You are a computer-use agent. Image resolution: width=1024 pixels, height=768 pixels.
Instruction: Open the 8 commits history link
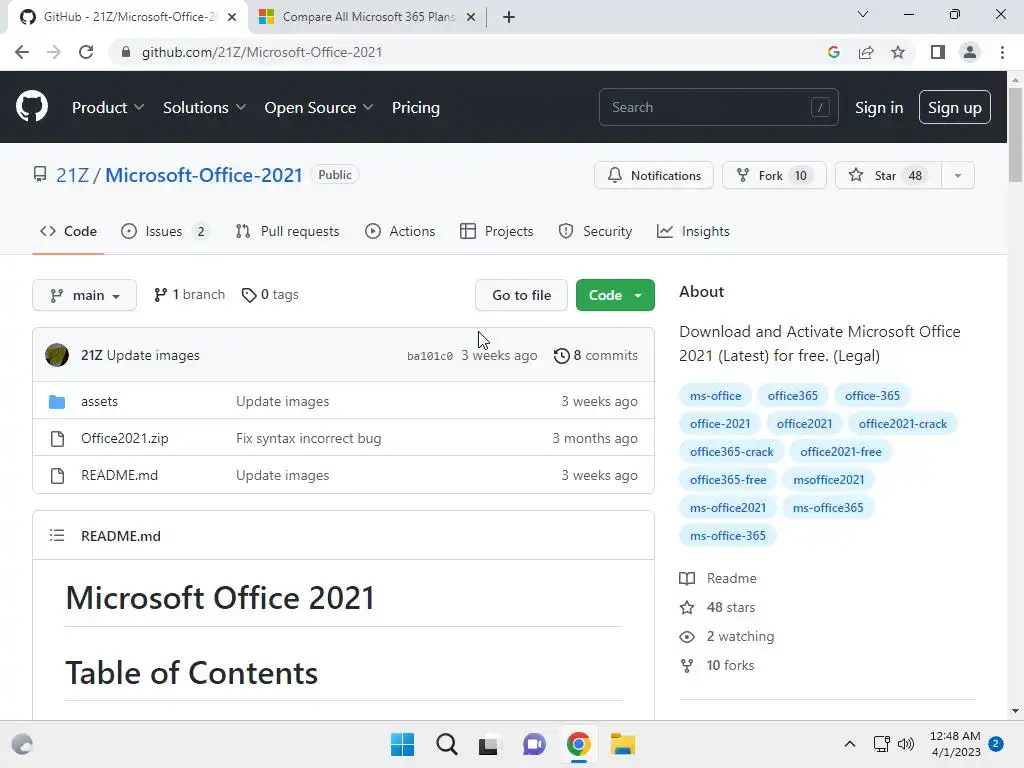point(596,356)
